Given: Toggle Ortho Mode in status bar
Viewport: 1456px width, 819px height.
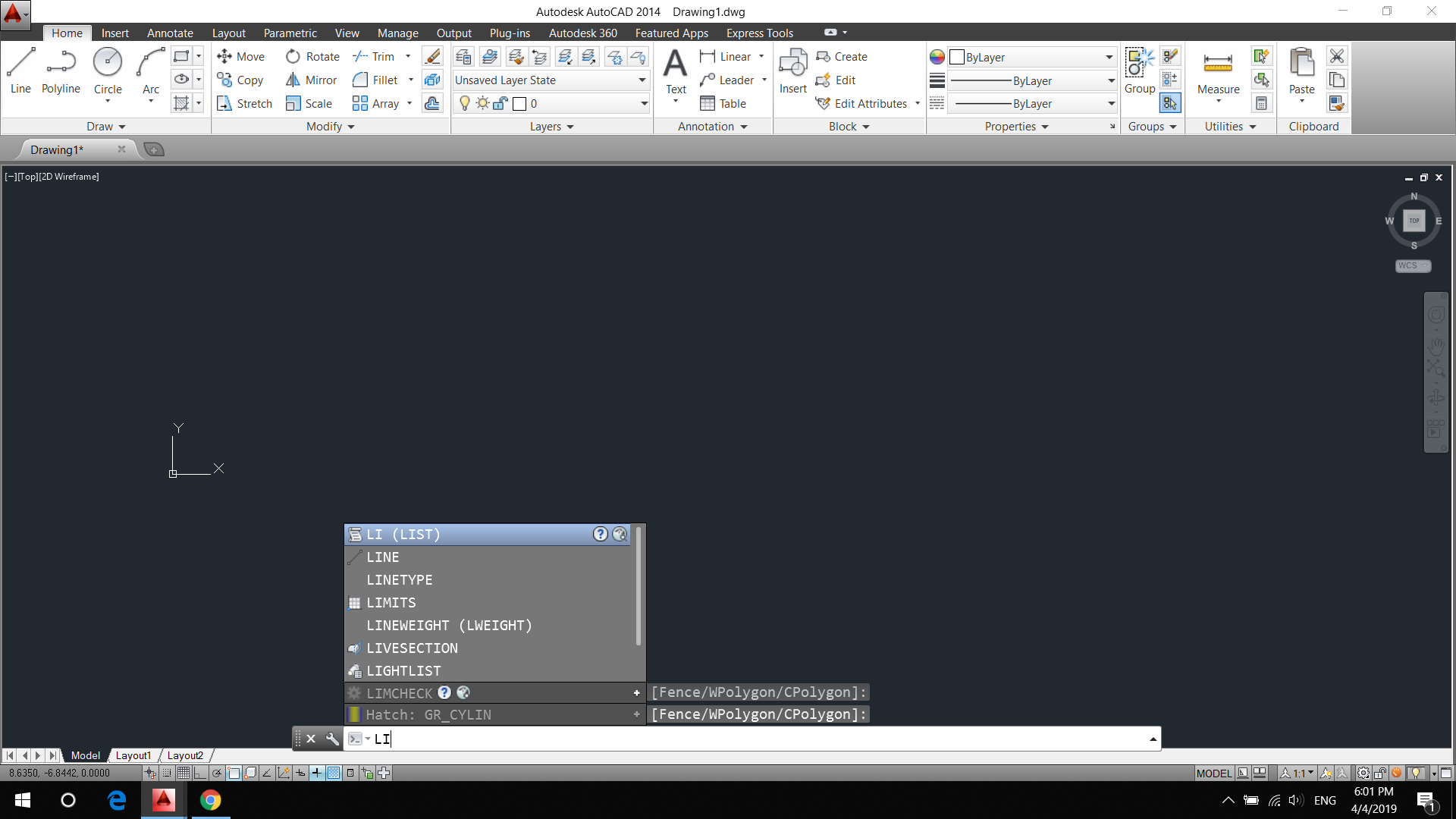Looking at the screenshot, I should 200,773.
